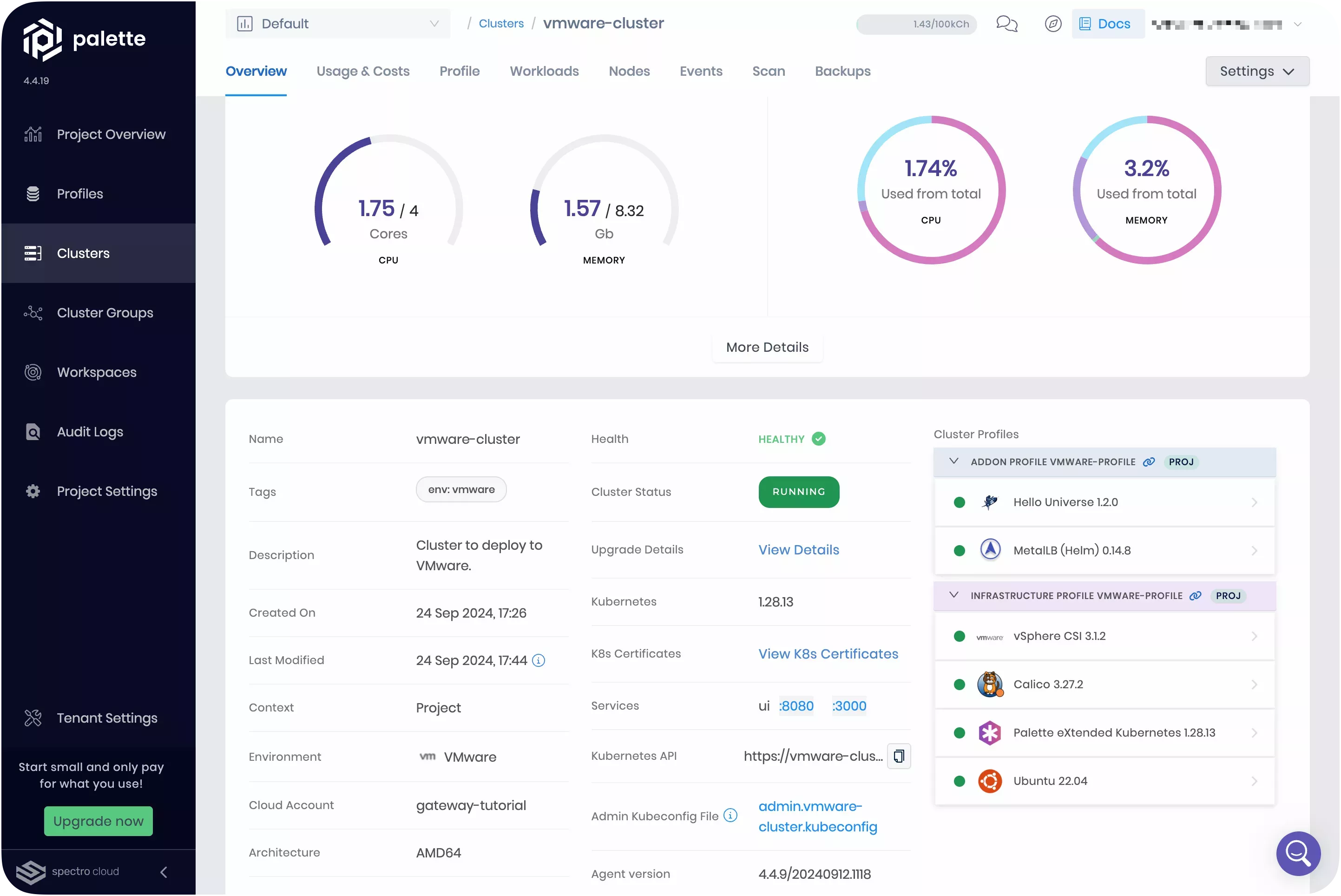Viewport: 1341px width, 896px height.
Task: Select the Cluster Groups sidebar icon
Action: tap(33, 313)
